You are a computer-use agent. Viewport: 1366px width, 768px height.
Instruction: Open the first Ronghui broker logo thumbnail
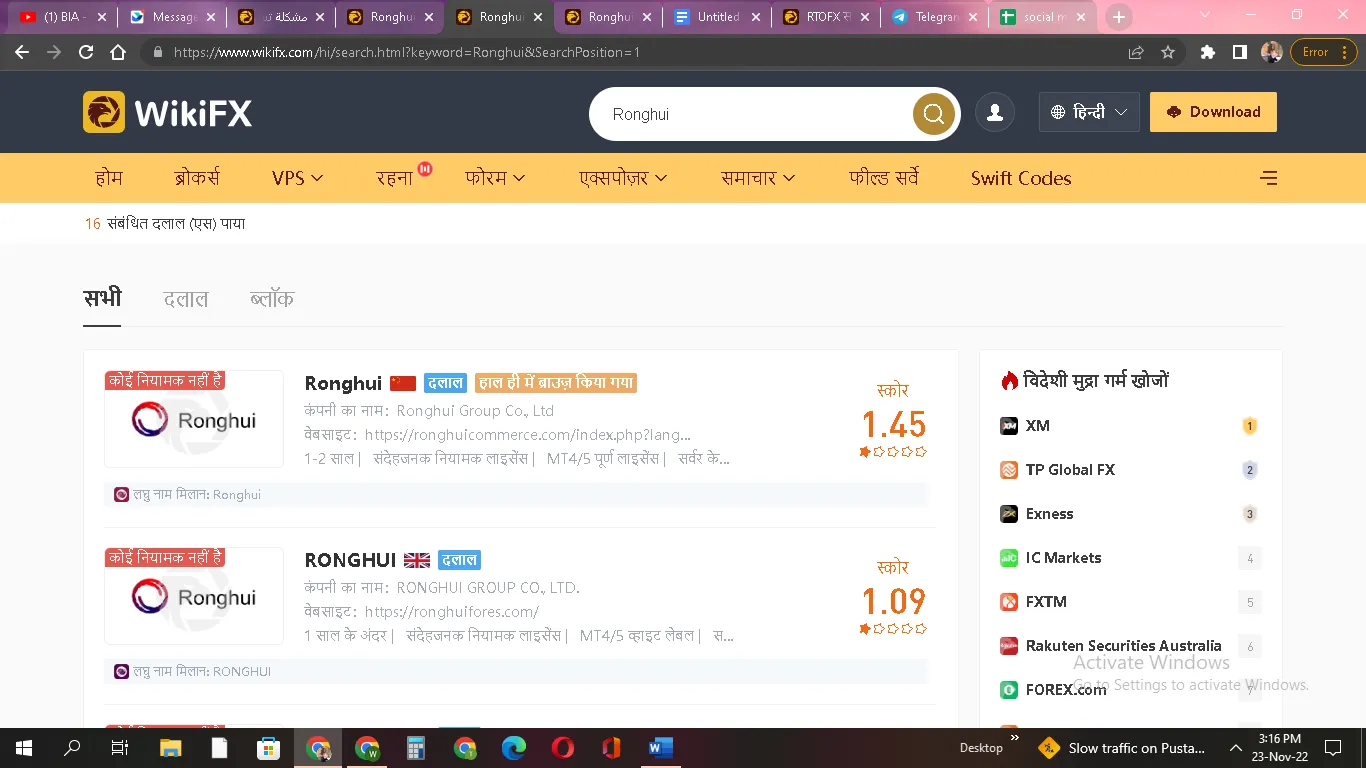coord(194,419)
